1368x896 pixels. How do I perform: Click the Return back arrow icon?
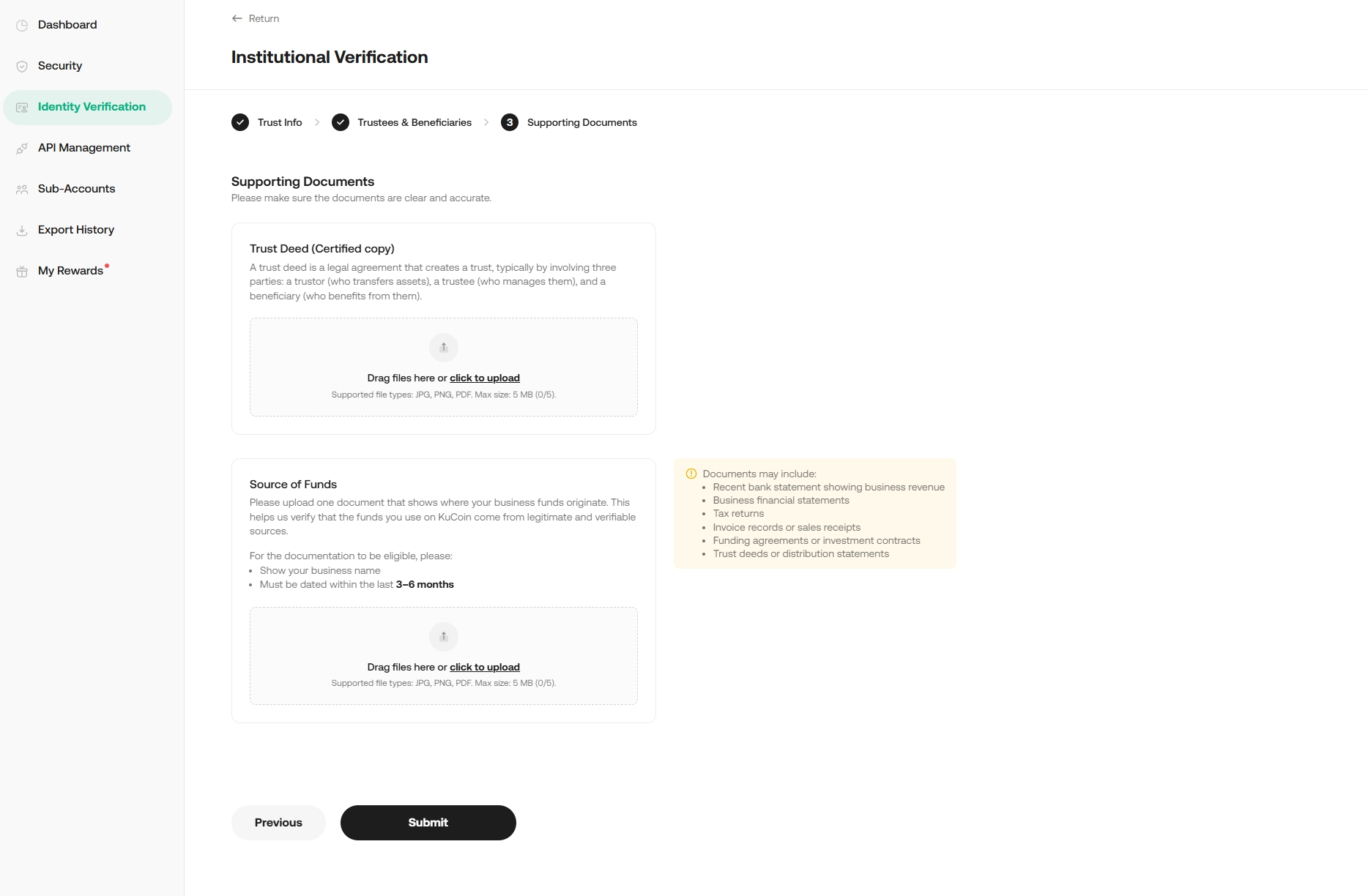[237, 18]
